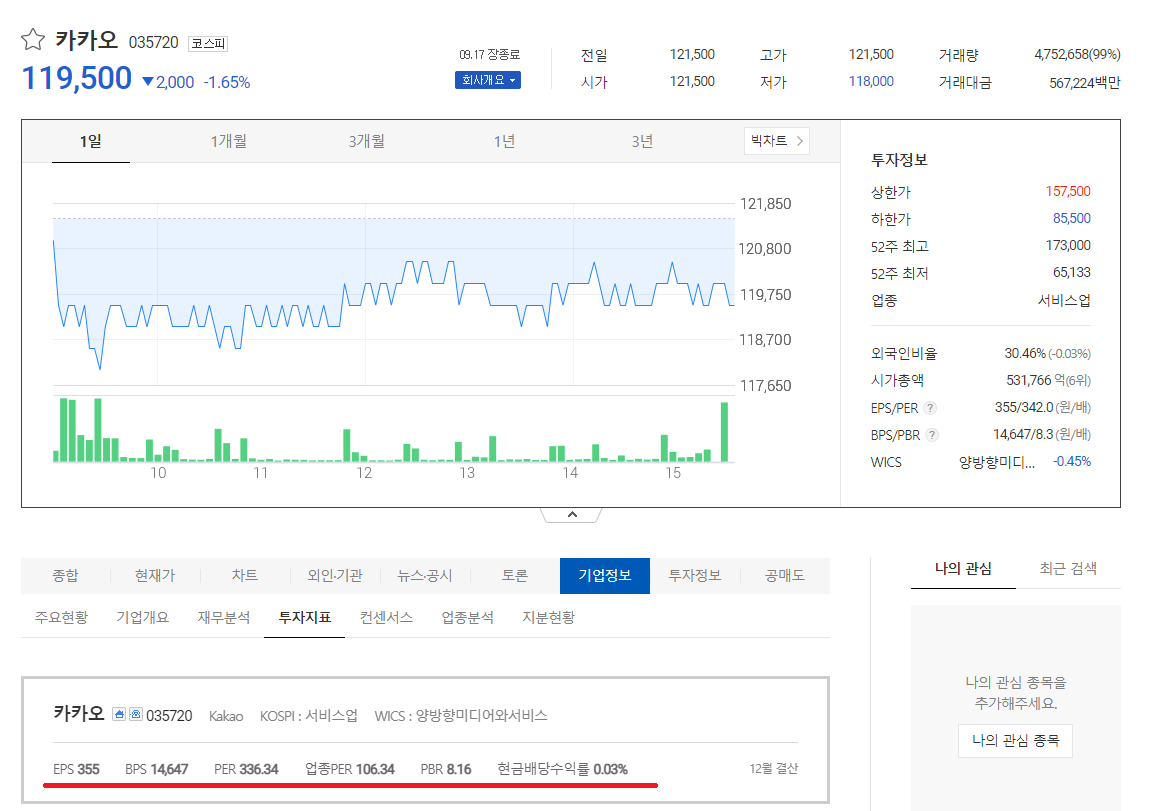The image size is (1162, 811).
Task: Click the tall green volume bar at session end
Action: click(x=724, y=432)
